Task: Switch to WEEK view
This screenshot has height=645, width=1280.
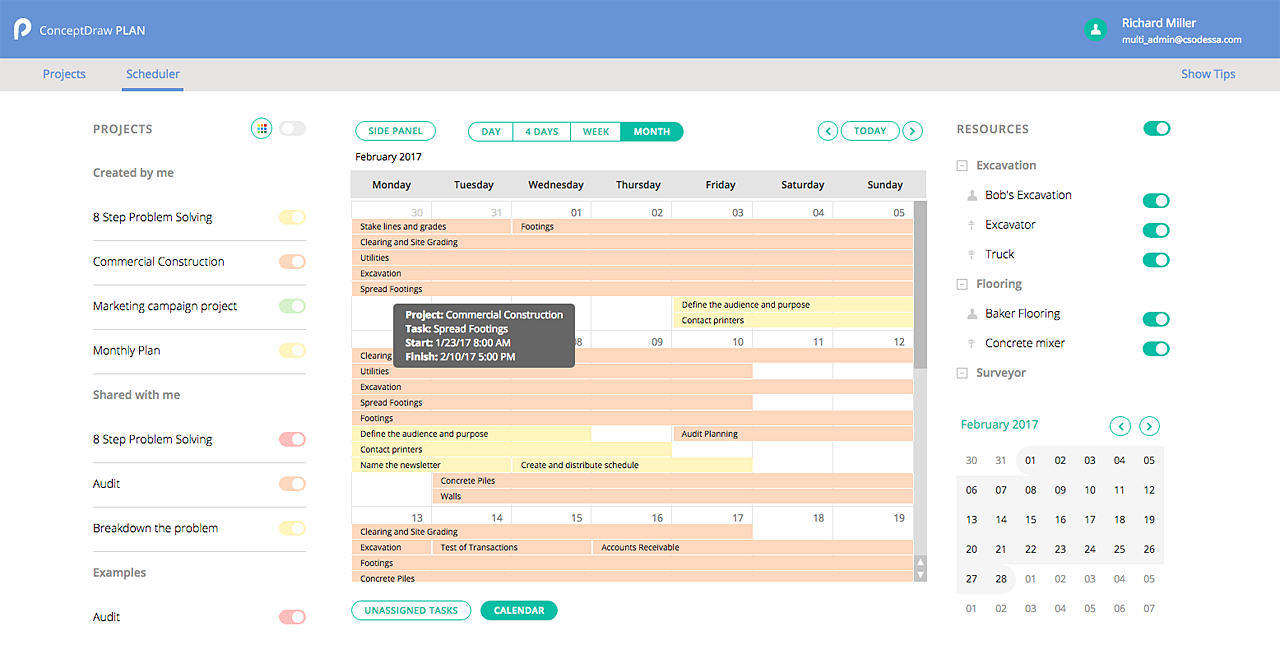Action: (596, 131)
